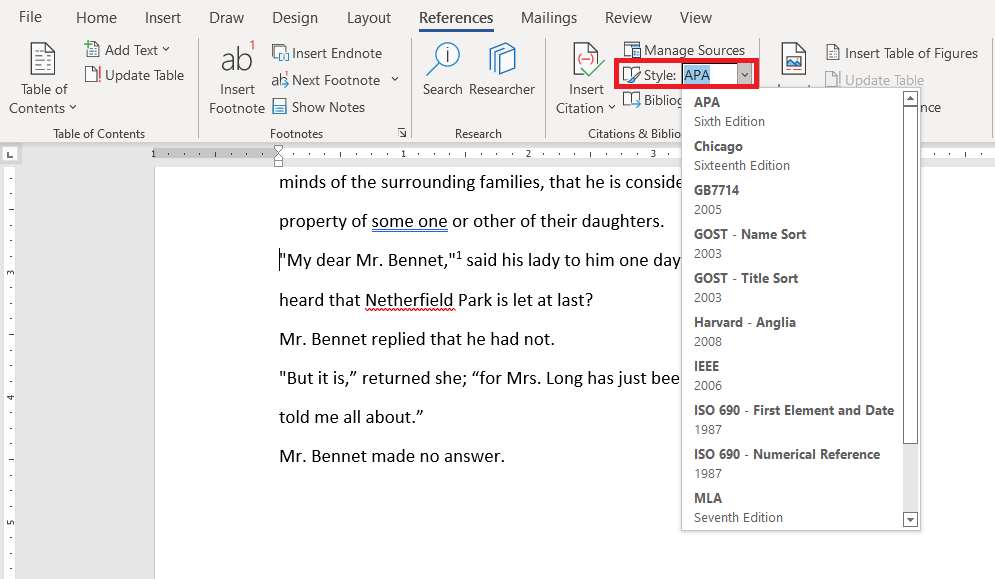Go to Next Footnote

(326, 80)
